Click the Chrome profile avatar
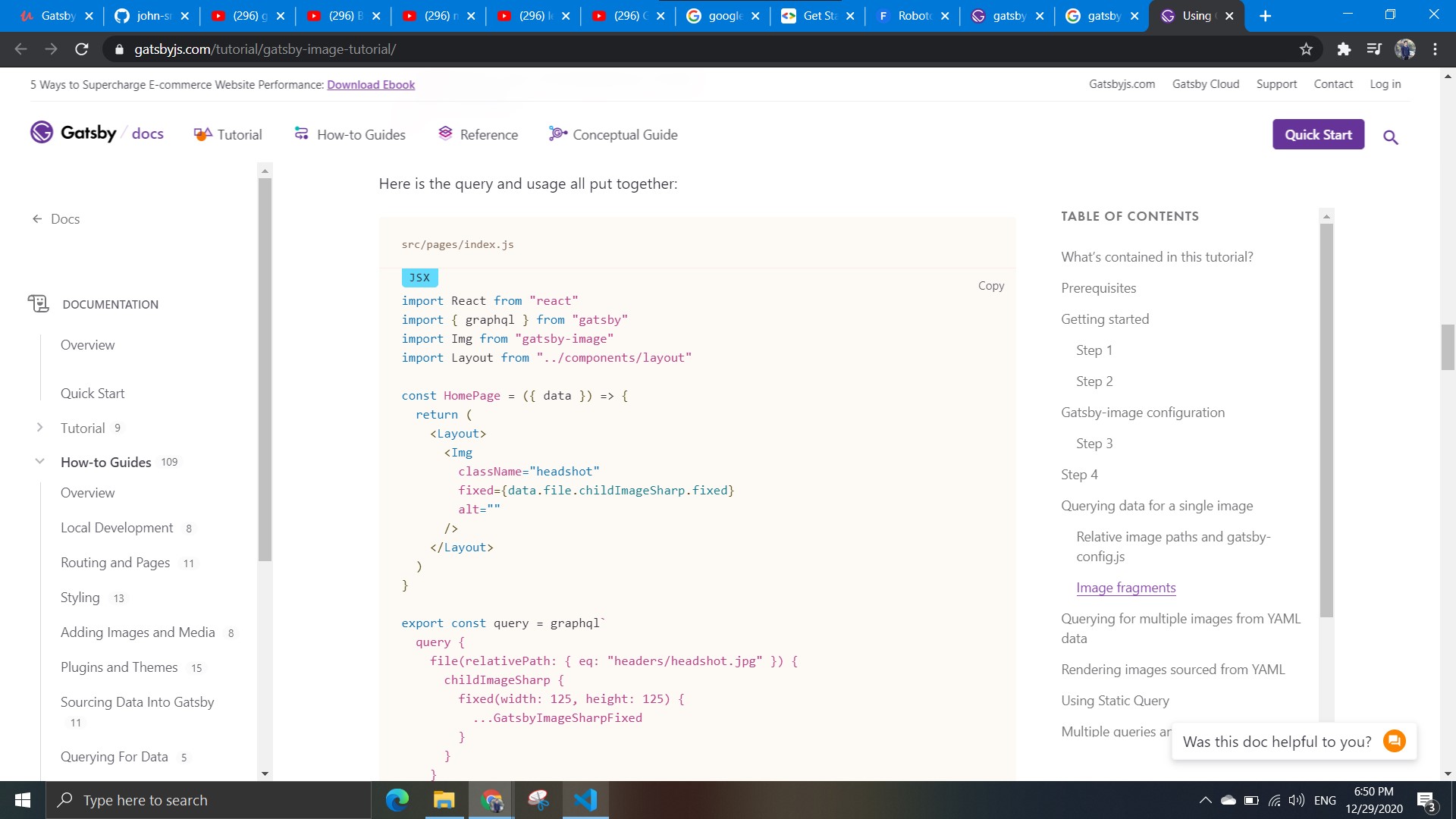Viewport: 1456px width, 819px height. [1405, 49]
